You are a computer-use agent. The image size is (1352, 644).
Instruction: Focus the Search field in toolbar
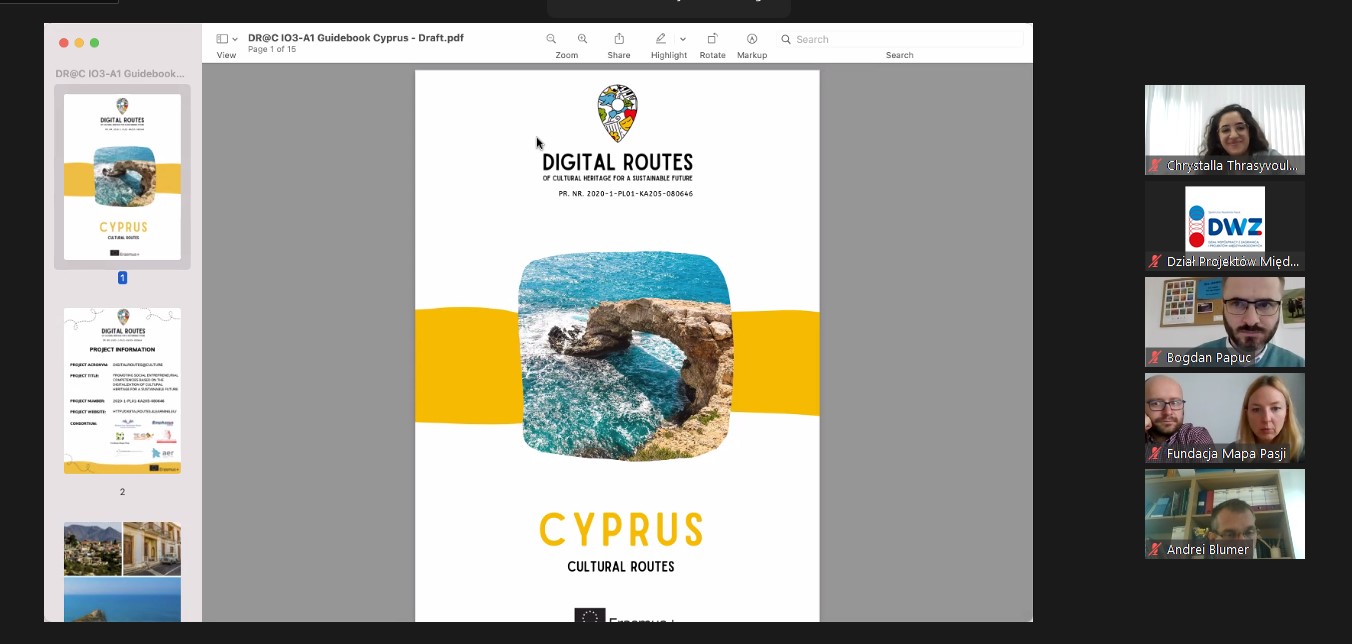pos(900,39)
